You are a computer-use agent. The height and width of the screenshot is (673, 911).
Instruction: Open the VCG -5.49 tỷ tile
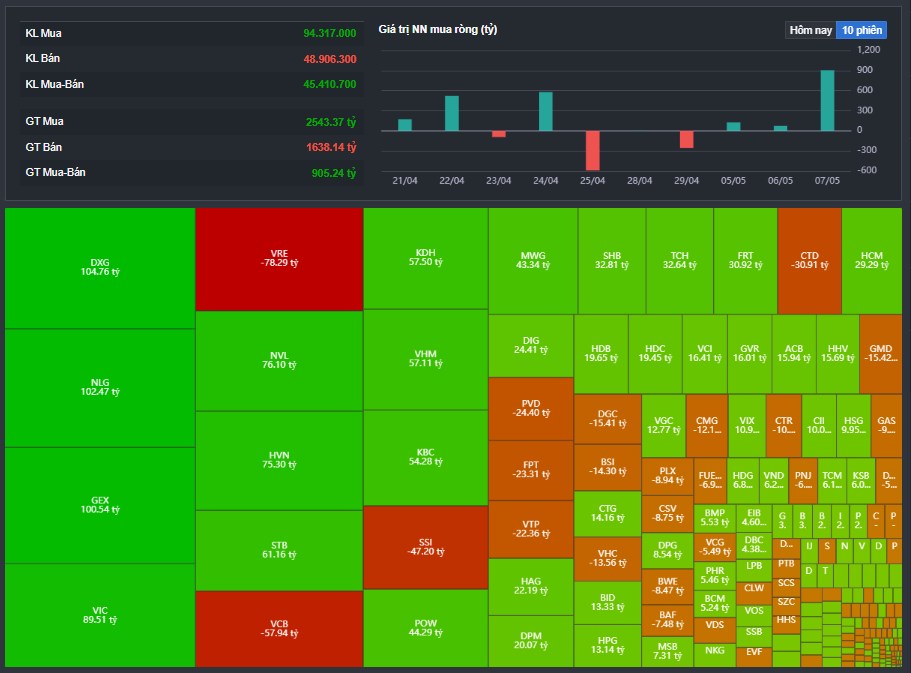coord(715,547)
